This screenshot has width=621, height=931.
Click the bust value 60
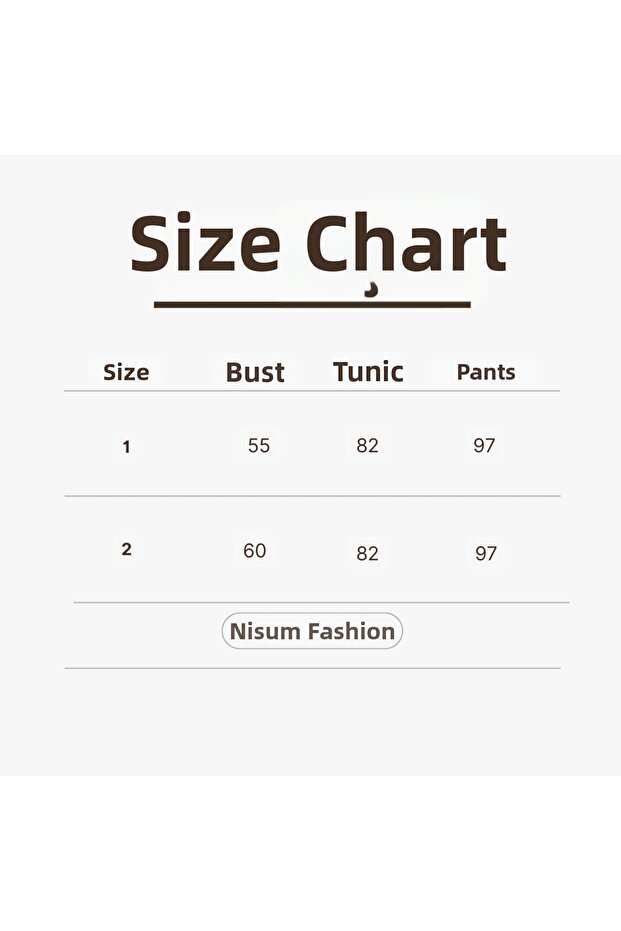pyautogui.click(x=255, y=551)
